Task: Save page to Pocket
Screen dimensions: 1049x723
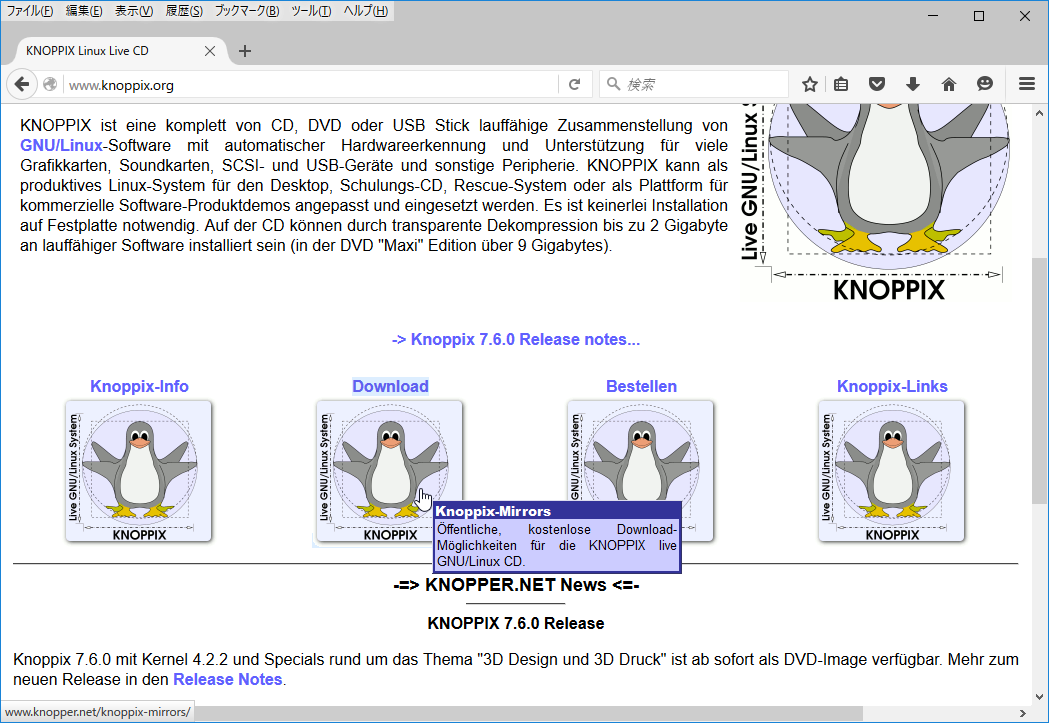Action: coord(877,84)
